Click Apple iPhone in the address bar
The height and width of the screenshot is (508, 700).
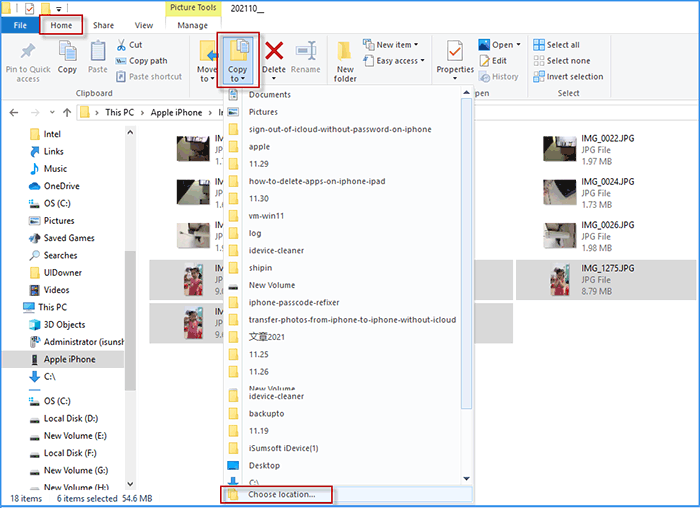click(176, 112)
